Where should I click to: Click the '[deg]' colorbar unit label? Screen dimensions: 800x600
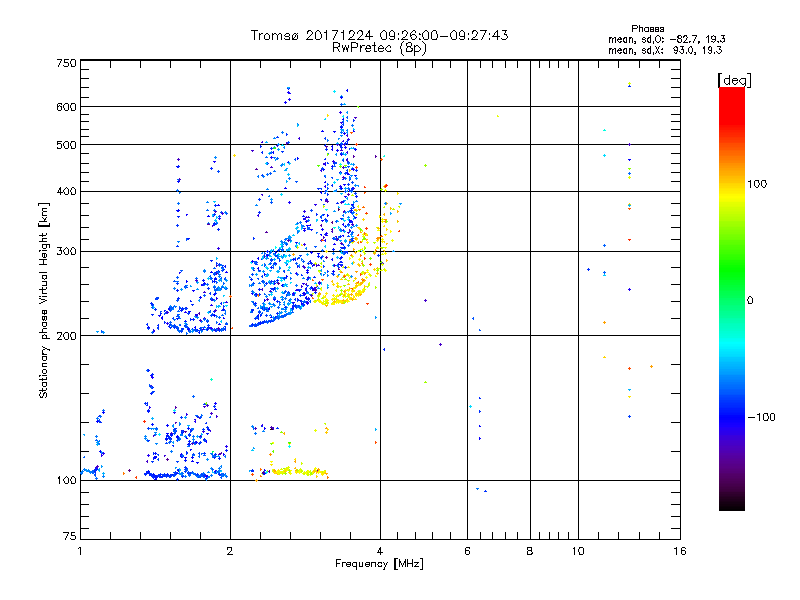734,80
